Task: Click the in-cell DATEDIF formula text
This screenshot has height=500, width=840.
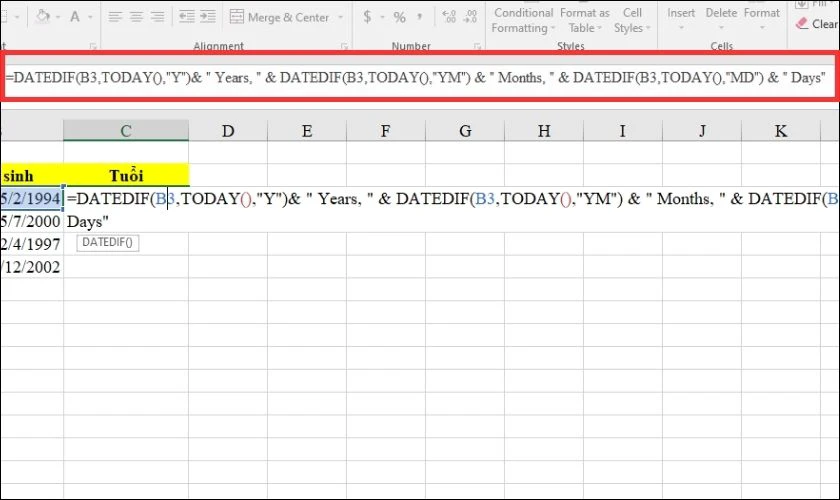Action: [452, 199]
